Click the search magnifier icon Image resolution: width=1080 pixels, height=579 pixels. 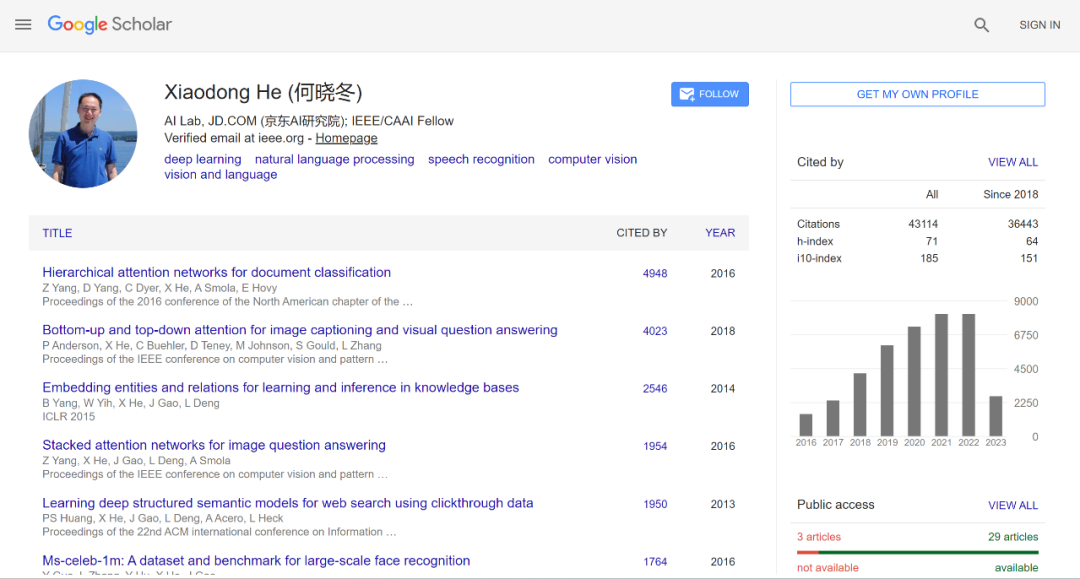(x=981, y=25)
